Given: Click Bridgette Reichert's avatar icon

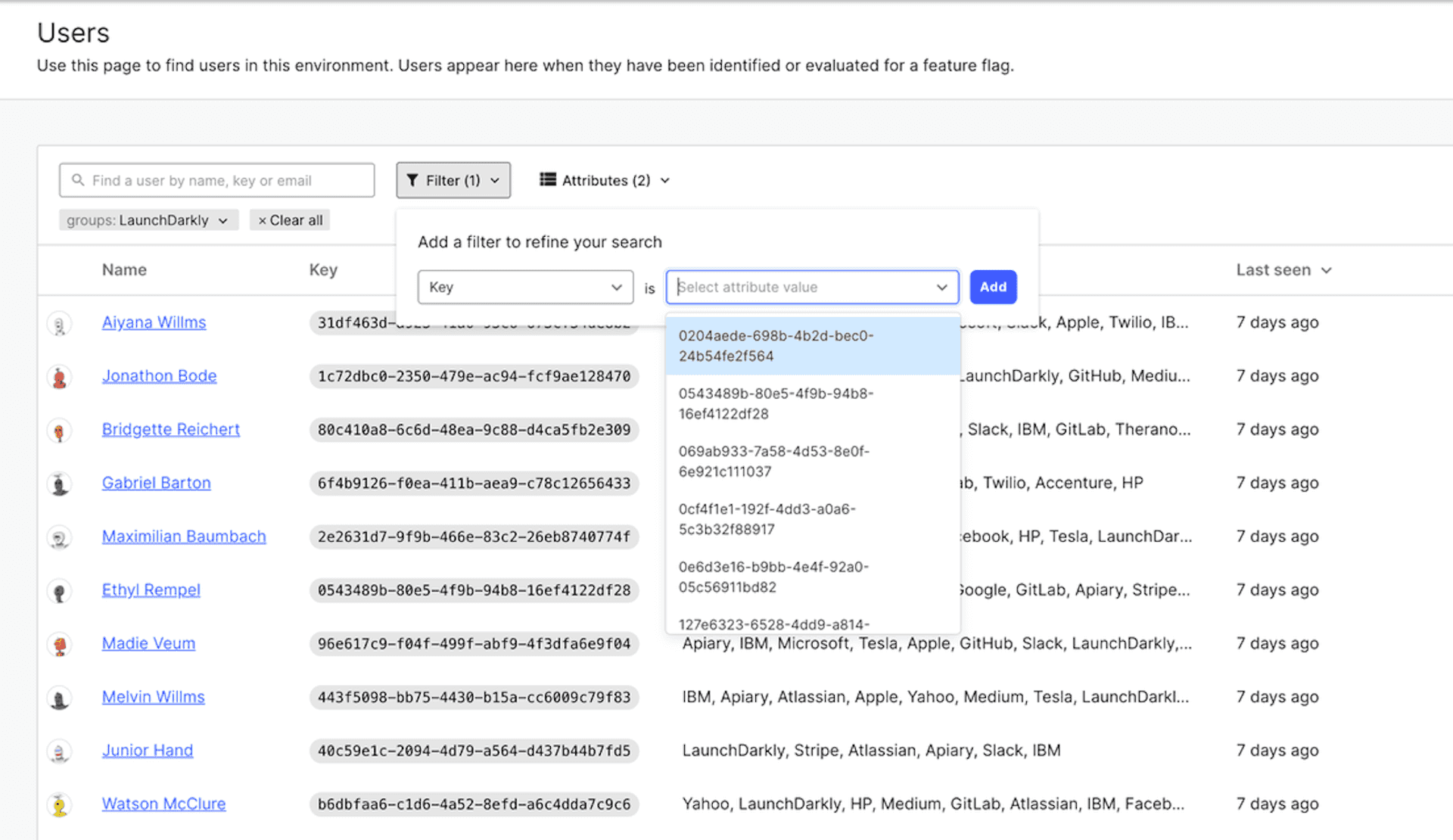Looking at the screenshot, I should point(59,431).
